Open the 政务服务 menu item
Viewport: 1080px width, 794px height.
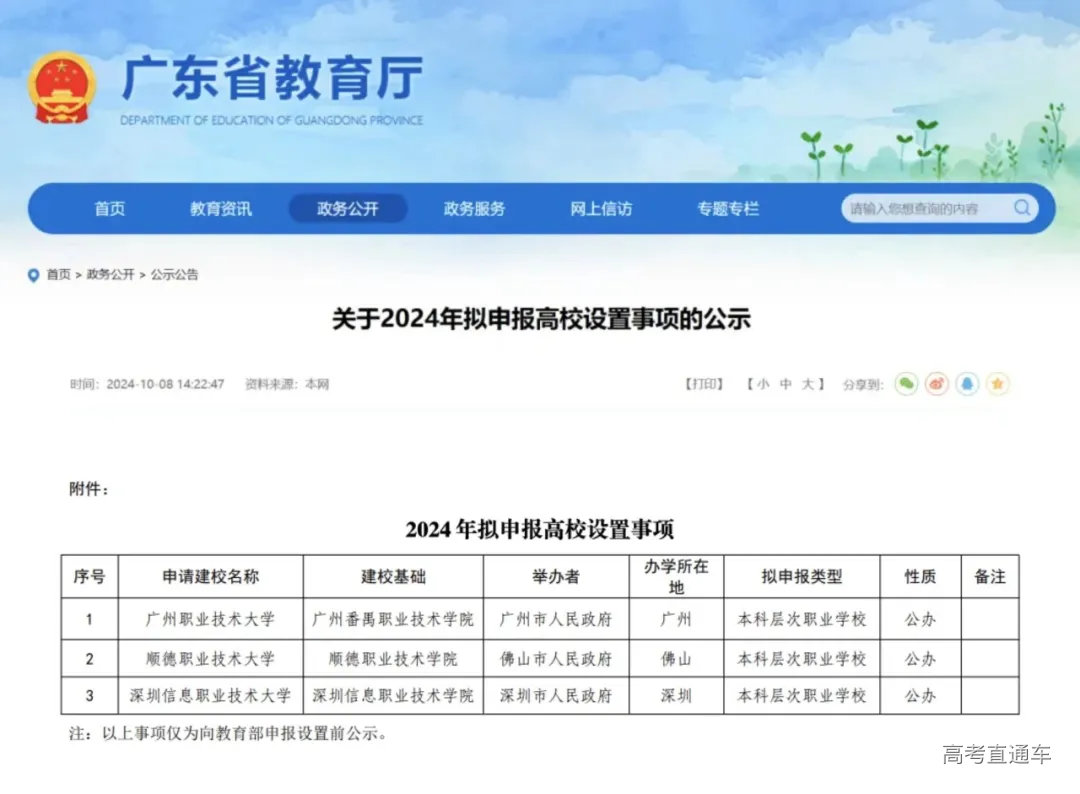coord(475,208)
